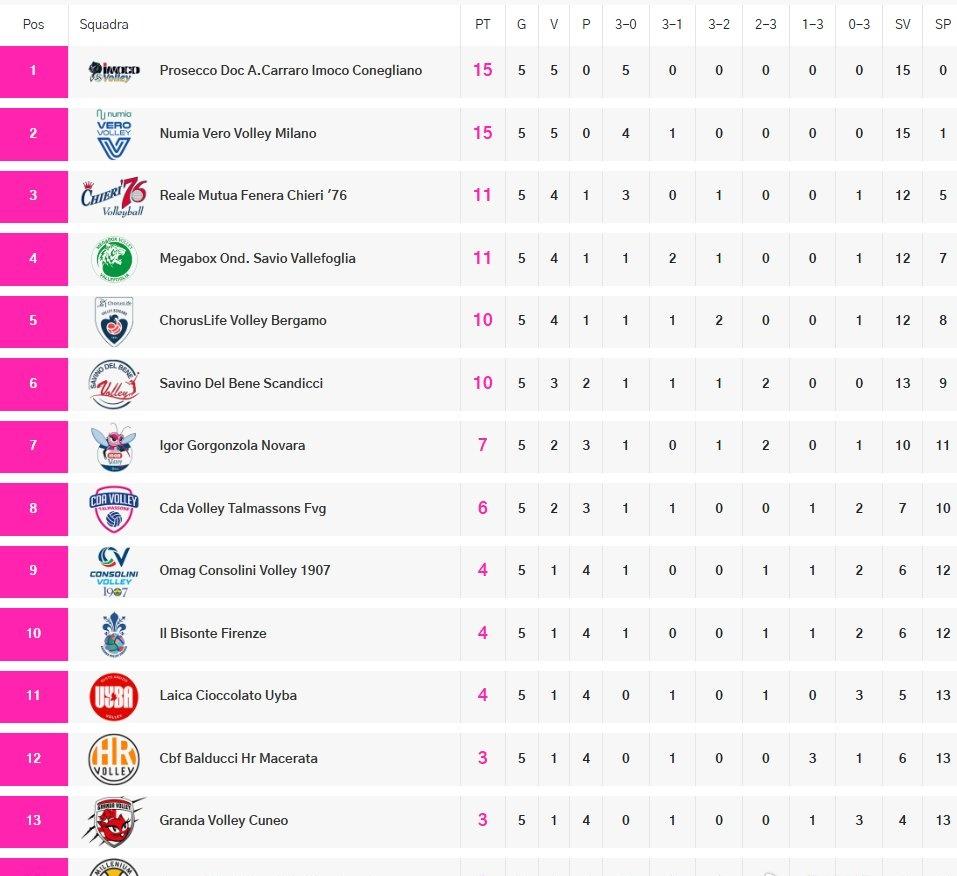The height and width of the screenshot is (876, 957).
Task: Click the Savino Del Bene Scandicci logo
Action: tap(114, 384)
